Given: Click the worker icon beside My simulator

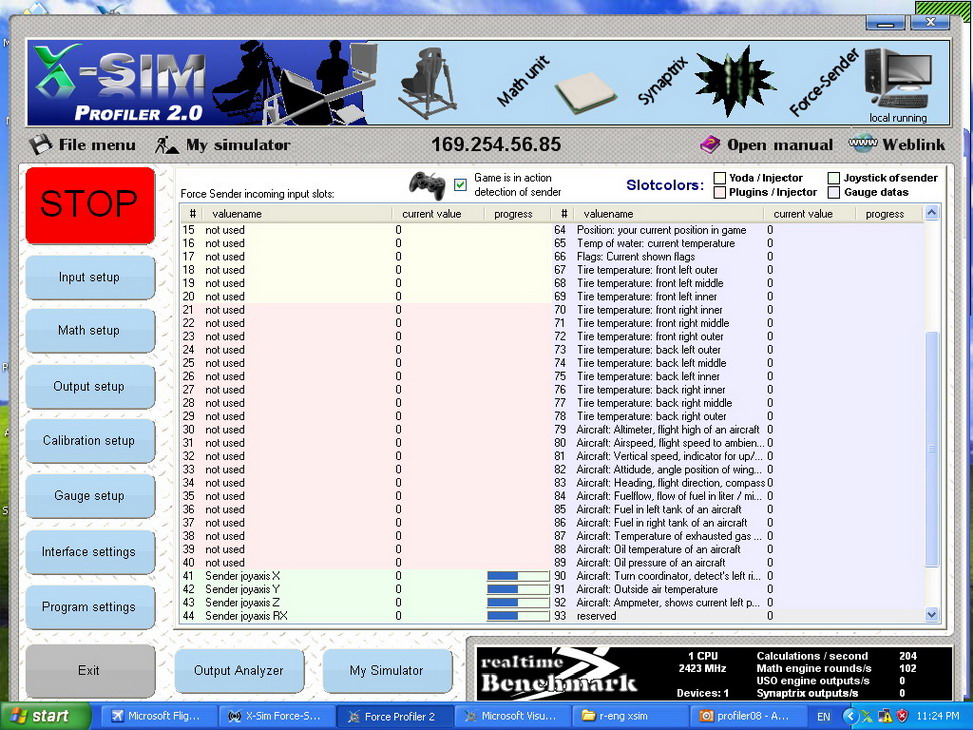Looking at the screenshot, I should (167, 145).
